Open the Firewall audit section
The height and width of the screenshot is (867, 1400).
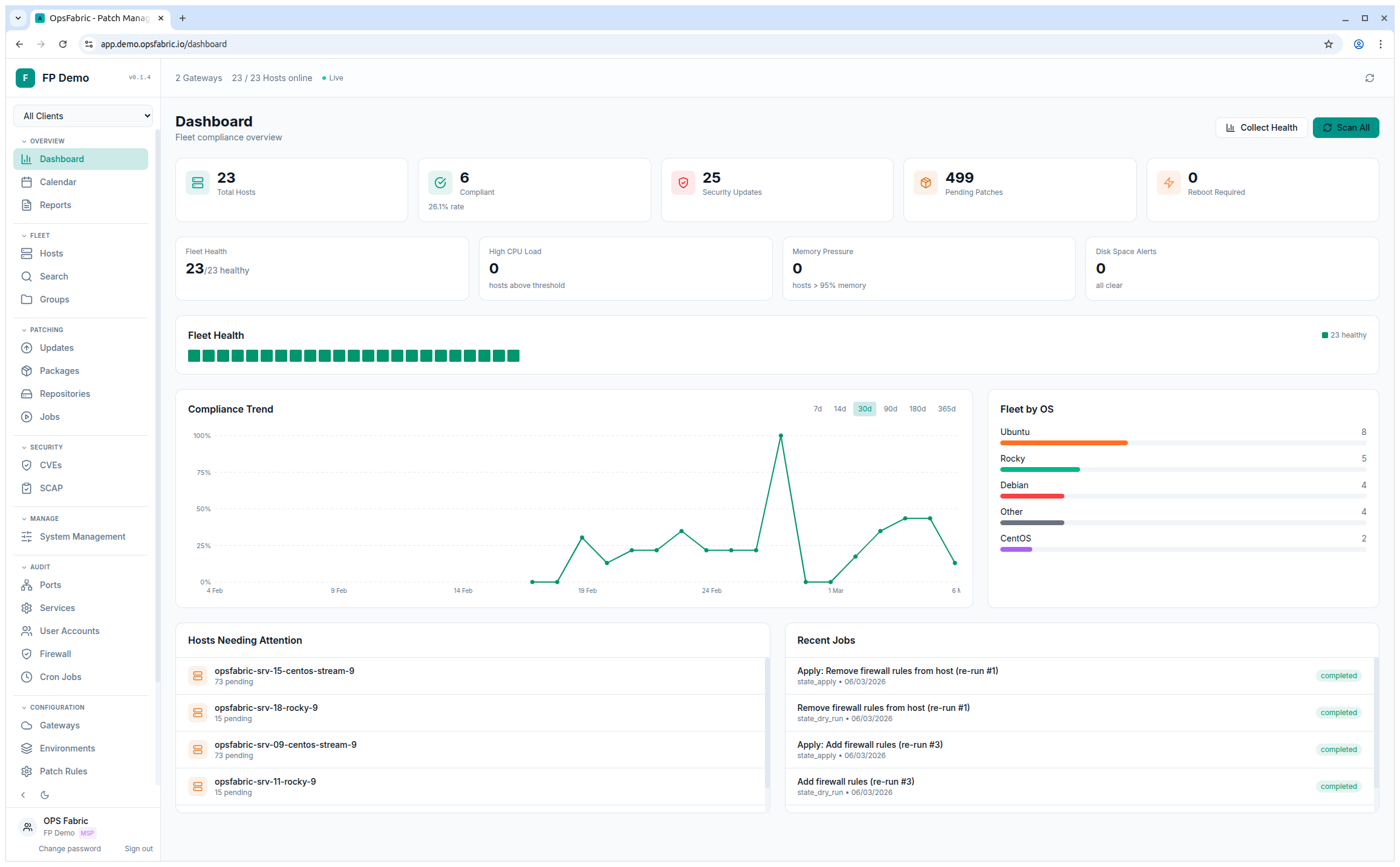click(x=55, y=653)
